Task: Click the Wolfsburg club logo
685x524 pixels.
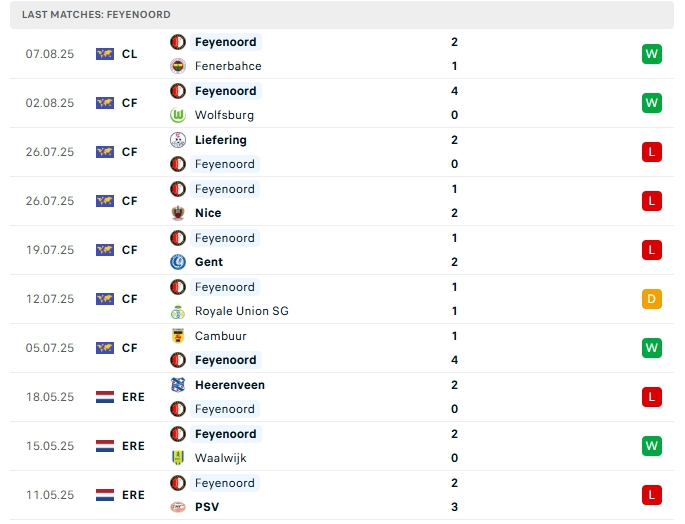Action: (x=178, y=115)
